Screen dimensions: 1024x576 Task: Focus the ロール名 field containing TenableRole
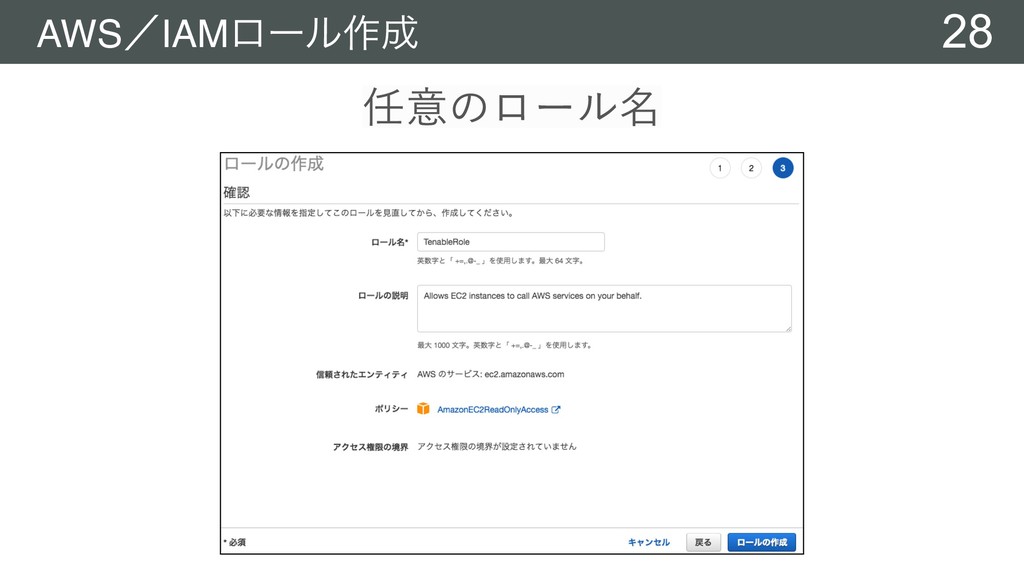[x=511, y=242]
